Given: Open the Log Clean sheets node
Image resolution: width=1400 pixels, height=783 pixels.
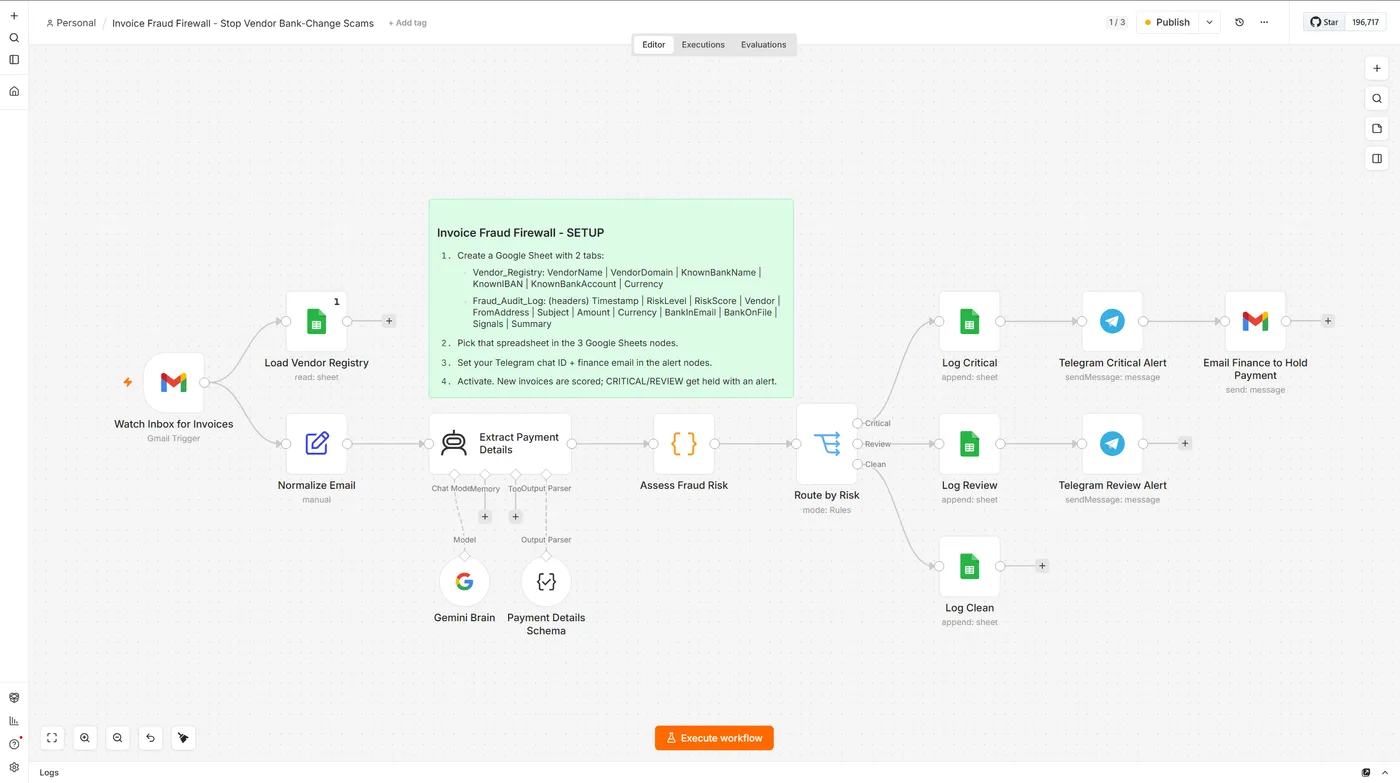Looking at the screenshot, I should 969,566.
